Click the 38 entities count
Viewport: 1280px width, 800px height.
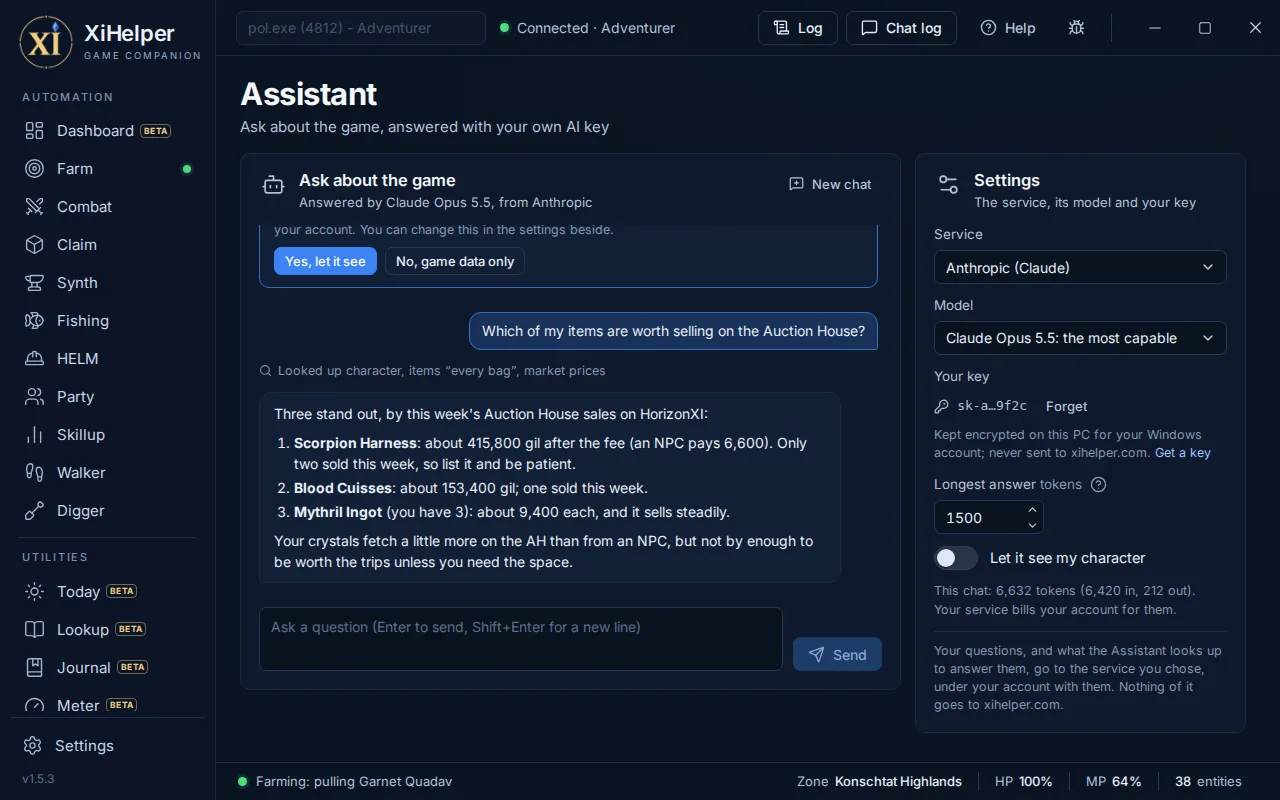(x=1208, y=782)
